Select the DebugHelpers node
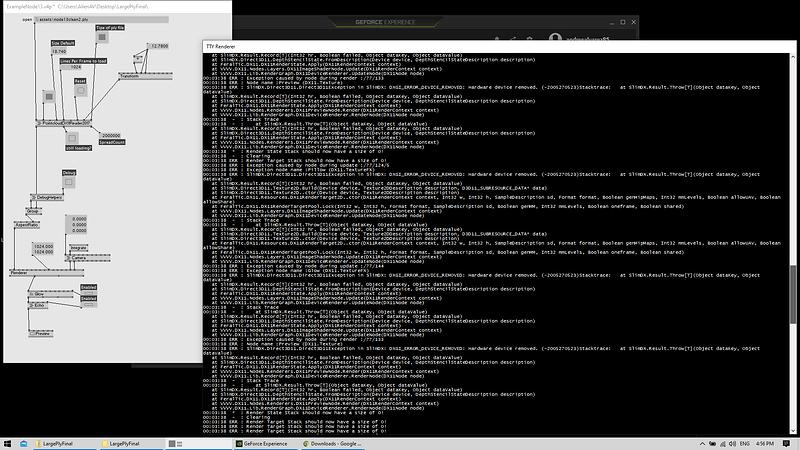 click(47, 197)
